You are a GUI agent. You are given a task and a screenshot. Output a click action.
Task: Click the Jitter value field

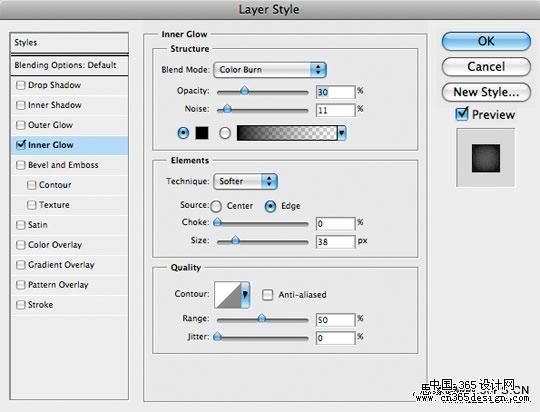pyautogui.click(x=335, y=338)
